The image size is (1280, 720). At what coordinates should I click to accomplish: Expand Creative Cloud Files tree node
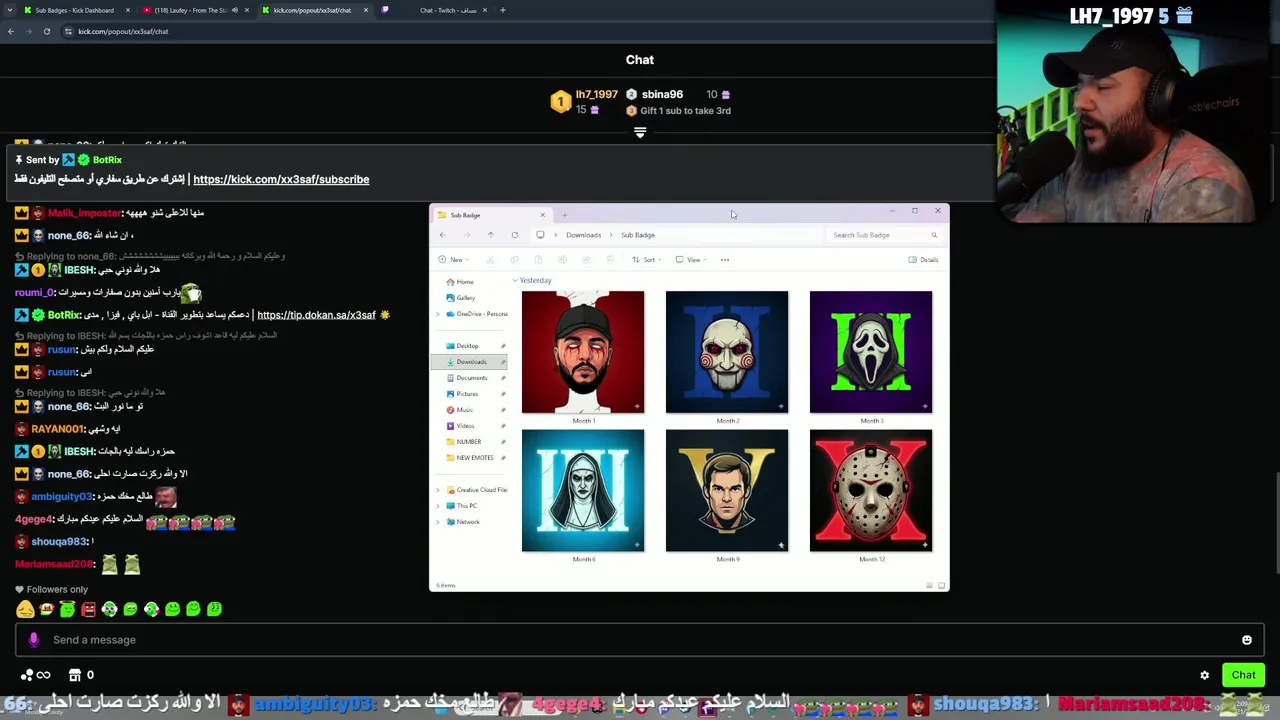437,490
